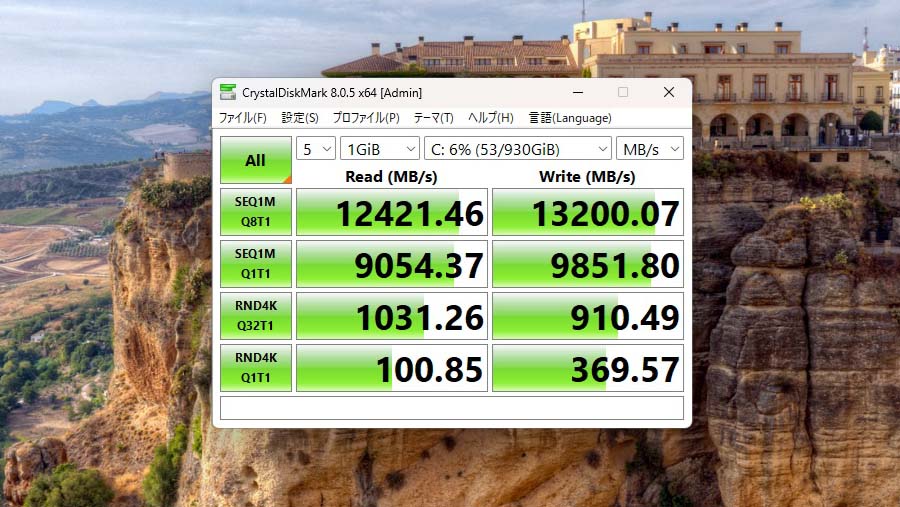Change the MB/s unit dropdown
This screenshot has height=507, width=900.
click(x=649, y=149)
